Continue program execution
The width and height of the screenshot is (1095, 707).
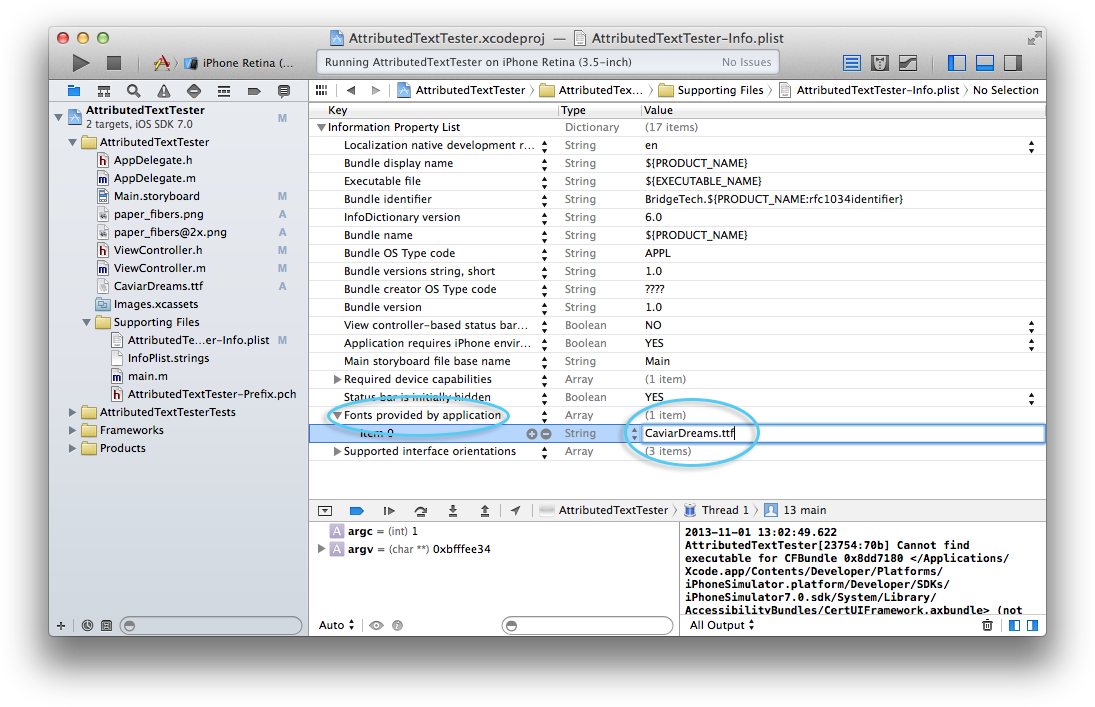coord(389,511)
